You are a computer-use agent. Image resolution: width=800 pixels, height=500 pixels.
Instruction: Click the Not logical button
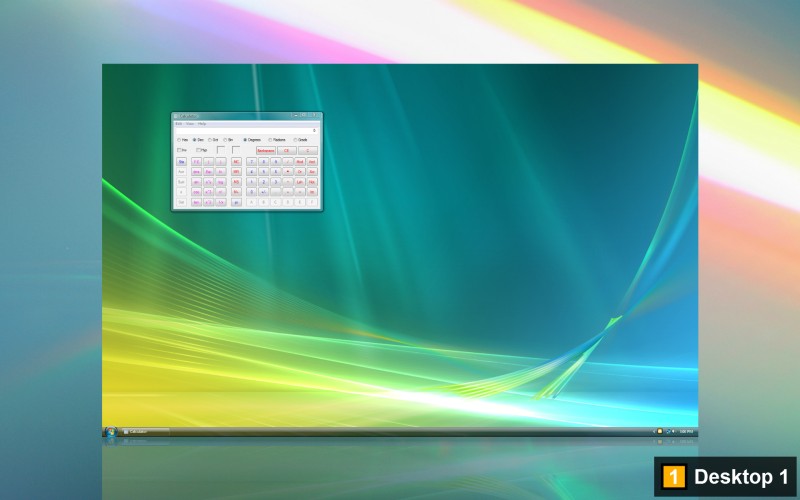click(312, 182)
